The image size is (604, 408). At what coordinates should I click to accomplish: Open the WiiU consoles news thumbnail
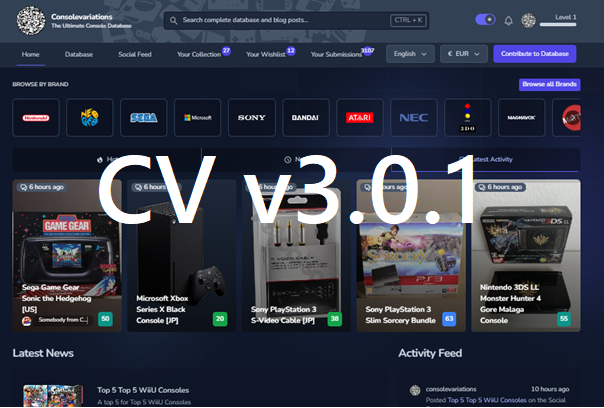click(x=53, y=396)
